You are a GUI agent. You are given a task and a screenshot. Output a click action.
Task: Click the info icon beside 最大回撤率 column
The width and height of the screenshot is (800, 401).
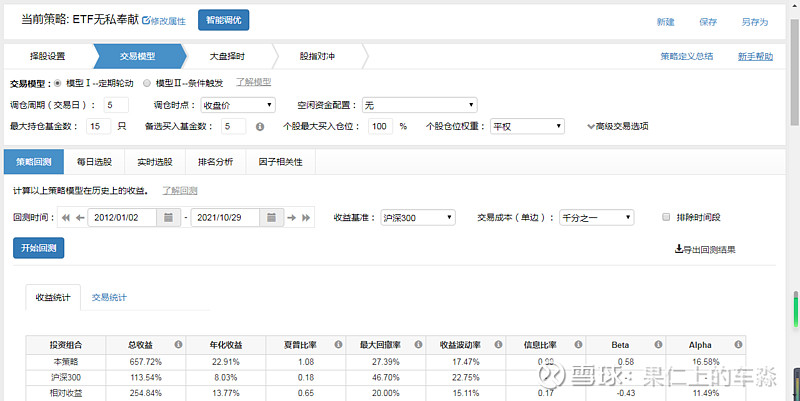tap(418, 345)
